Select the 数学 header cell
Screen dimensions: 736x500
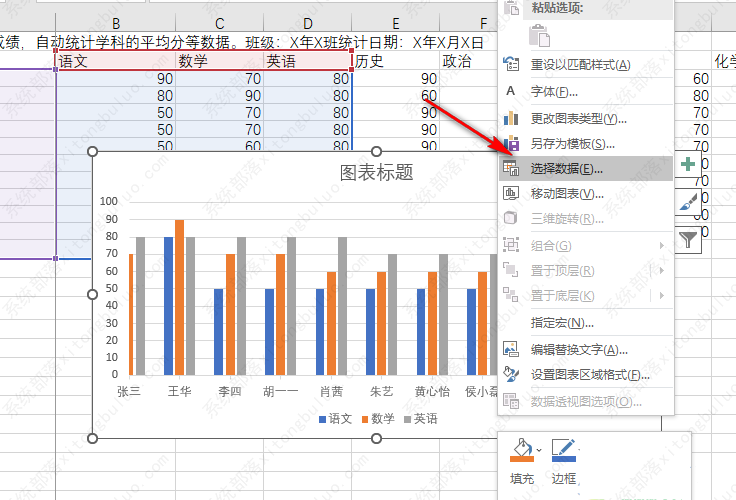(219, 61)
